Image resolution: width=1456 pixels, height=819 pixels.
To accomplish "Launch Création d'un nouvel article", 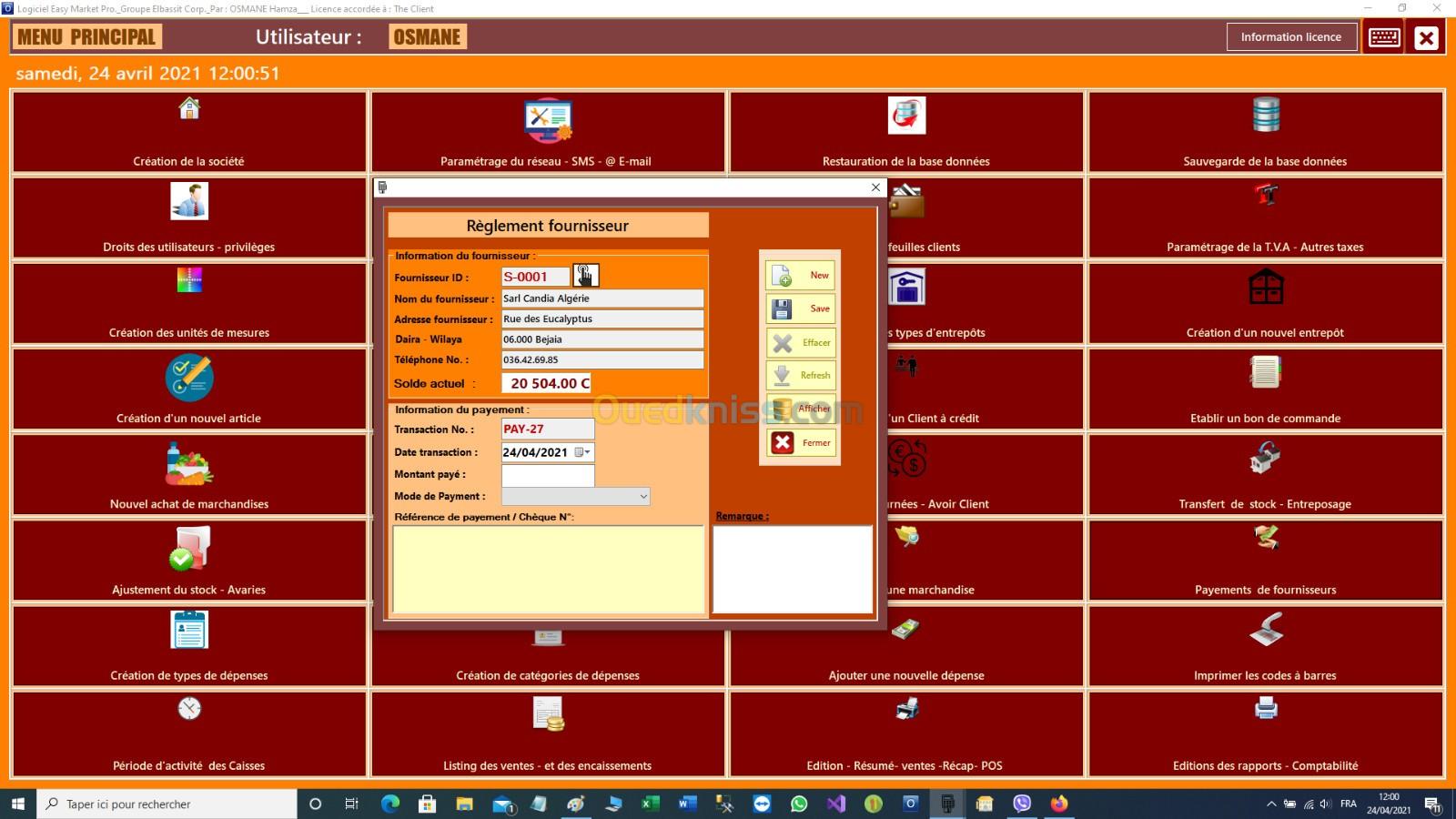I will 189,389.
